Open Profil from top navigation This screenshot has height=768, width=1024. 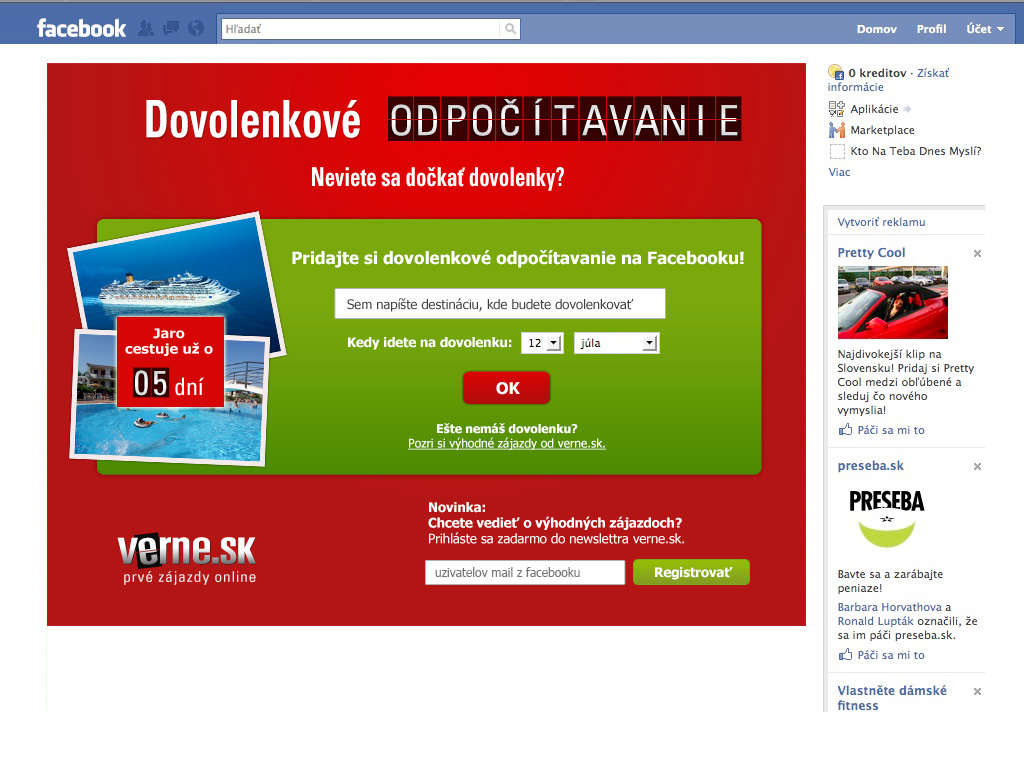(931, 29)
